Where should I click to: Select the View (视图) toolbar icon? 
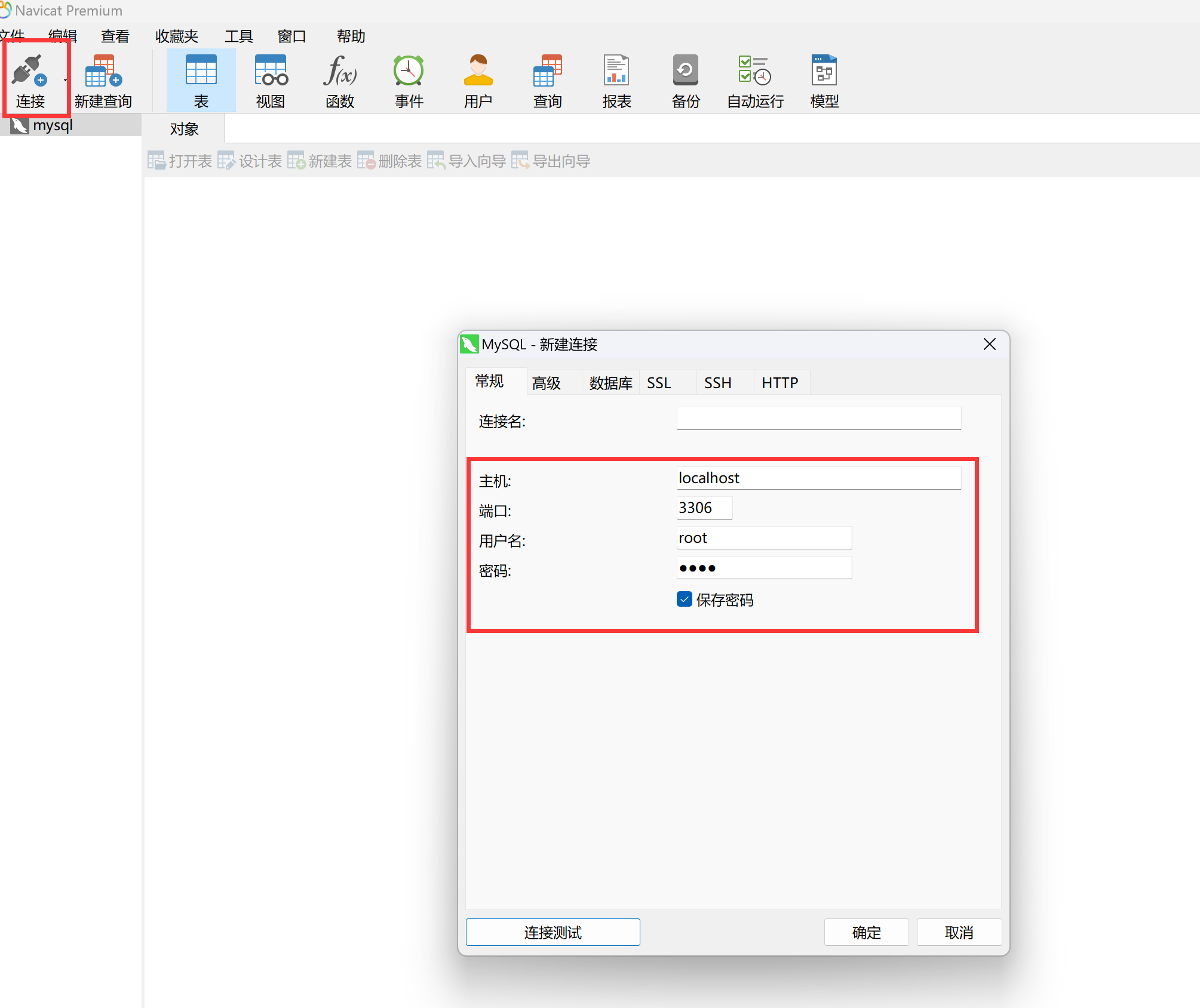click(x=271, y=72)
